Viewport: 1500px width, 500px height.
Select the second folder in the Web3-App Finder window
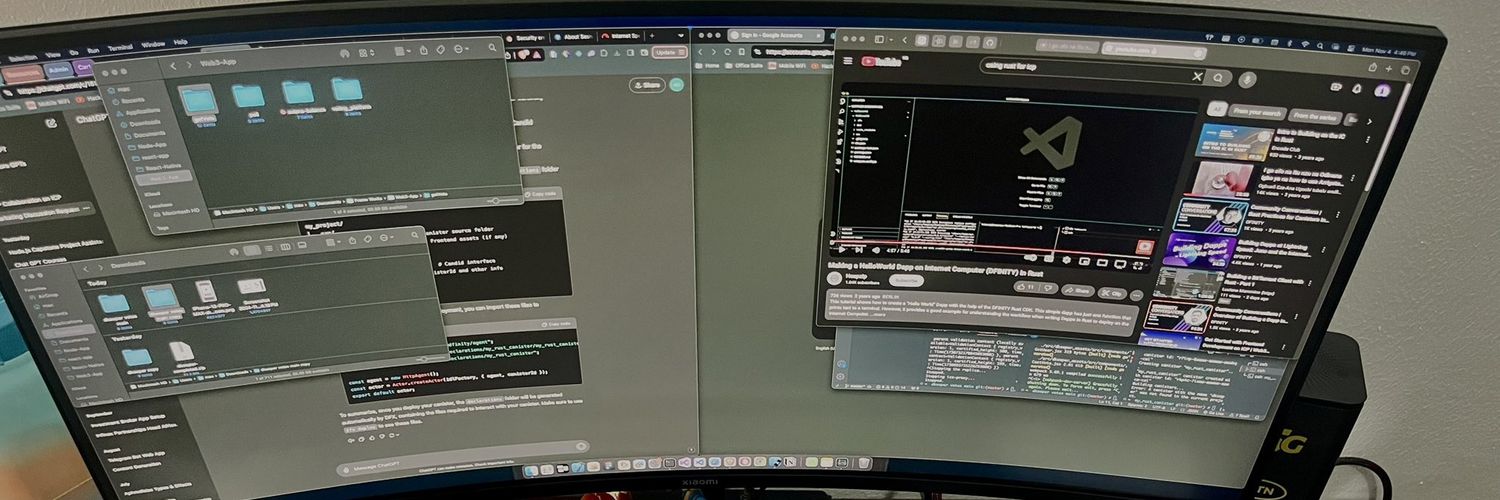(248, 96)
